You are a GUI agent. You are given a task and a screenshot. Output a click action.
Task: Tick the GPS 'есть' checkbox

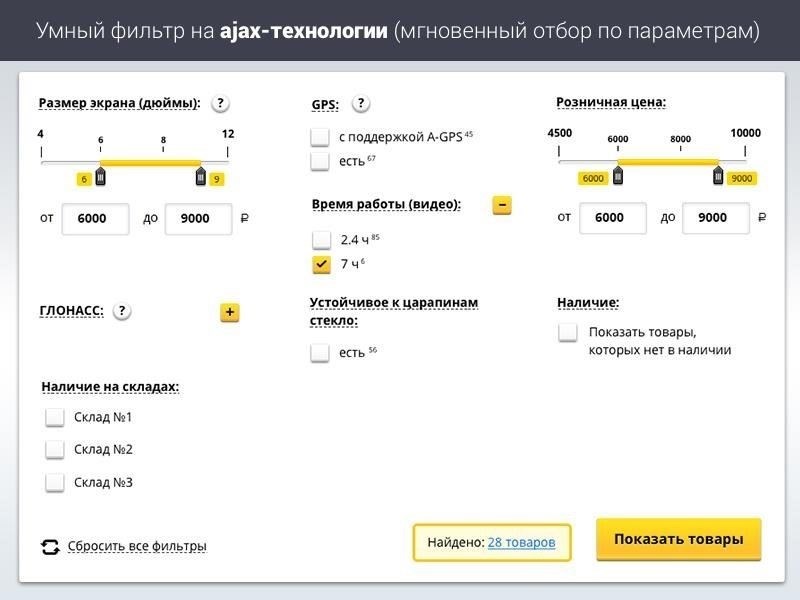tap(320, 161)
